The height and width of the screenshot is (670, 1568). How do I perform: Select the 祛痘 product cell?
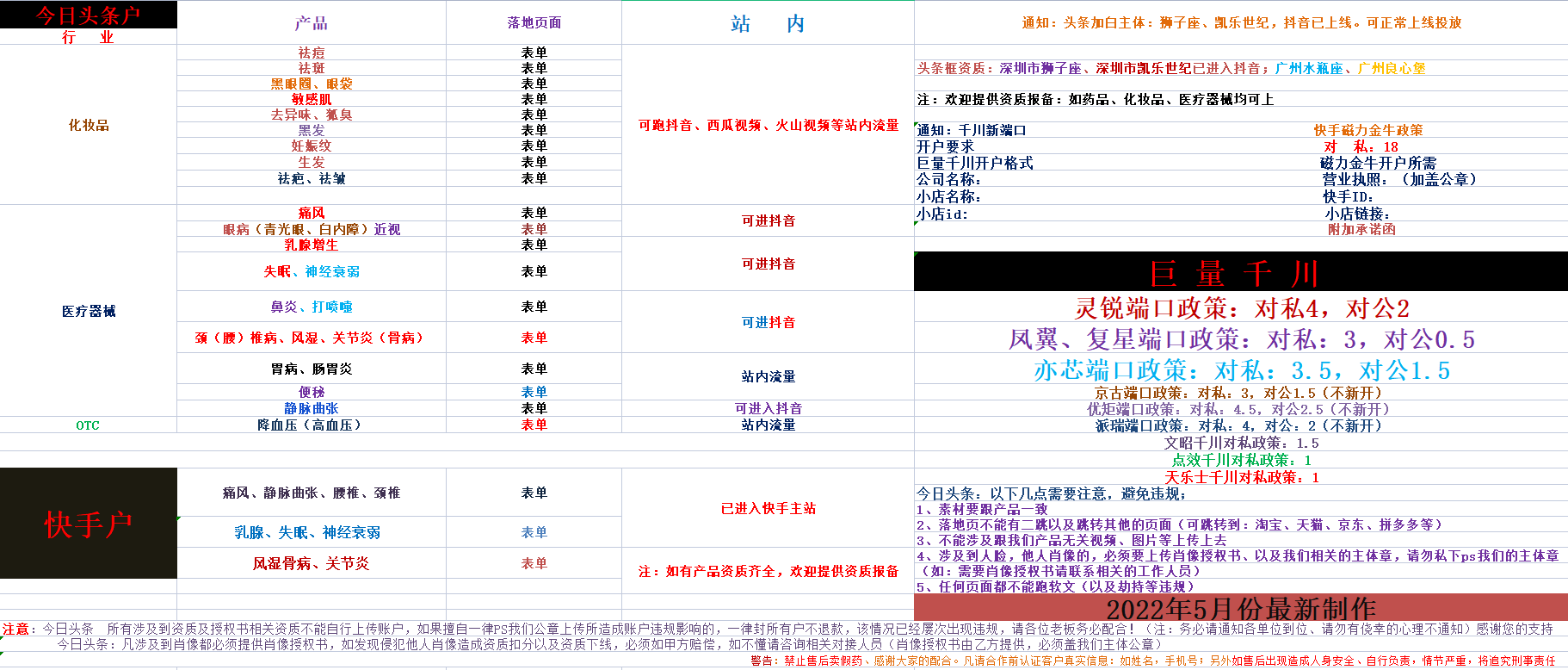[x=312, y=53]
